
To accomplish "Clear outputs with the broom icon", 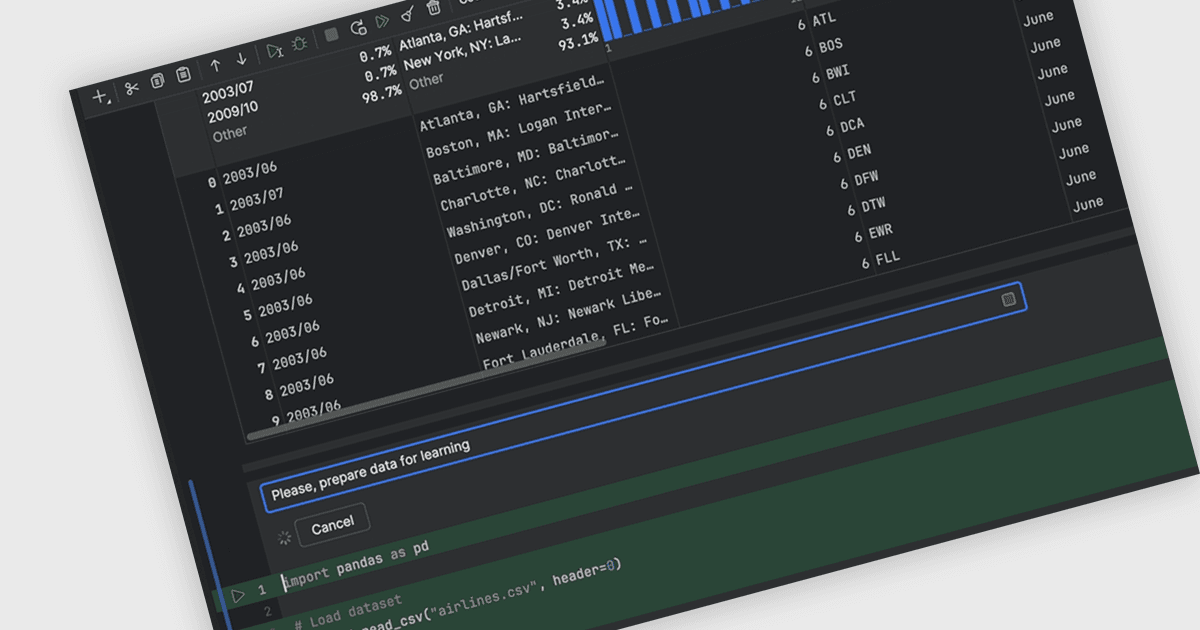I will [407, 15].
